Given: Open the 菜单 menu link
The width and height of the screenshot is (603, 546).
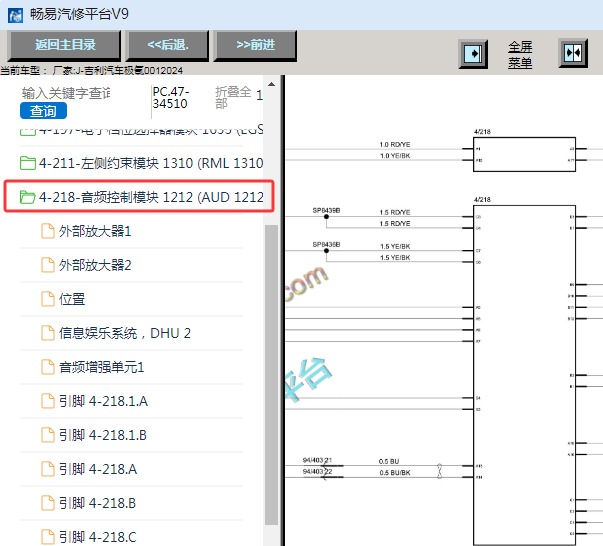Looking at the screenshot, I should pyautogui.click(x=520, y=62).
